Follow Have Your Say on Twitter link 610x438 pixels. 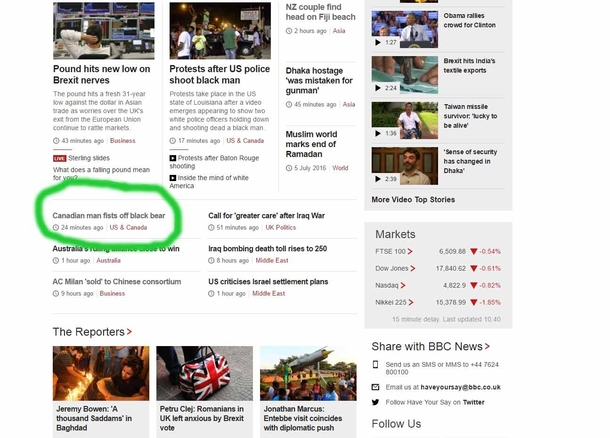473,402
